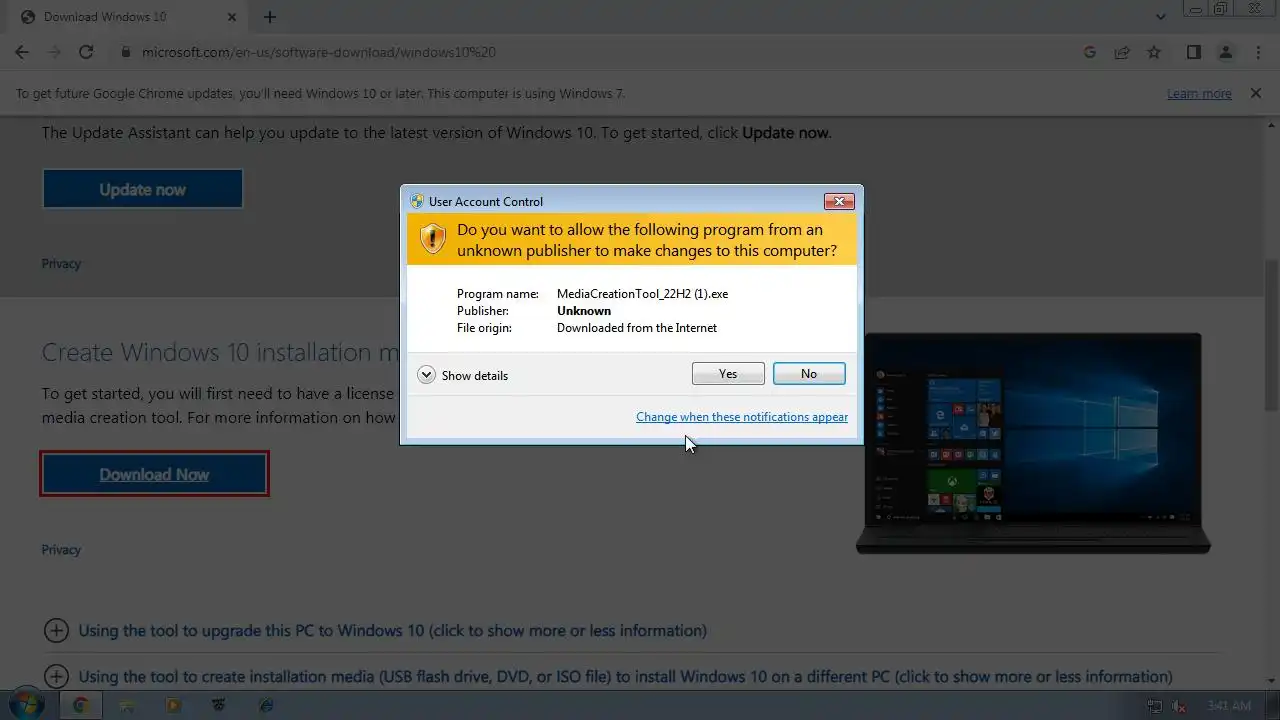Click the muted volume tray icon
This screenshot has height=720, width=1280.
1180,706
